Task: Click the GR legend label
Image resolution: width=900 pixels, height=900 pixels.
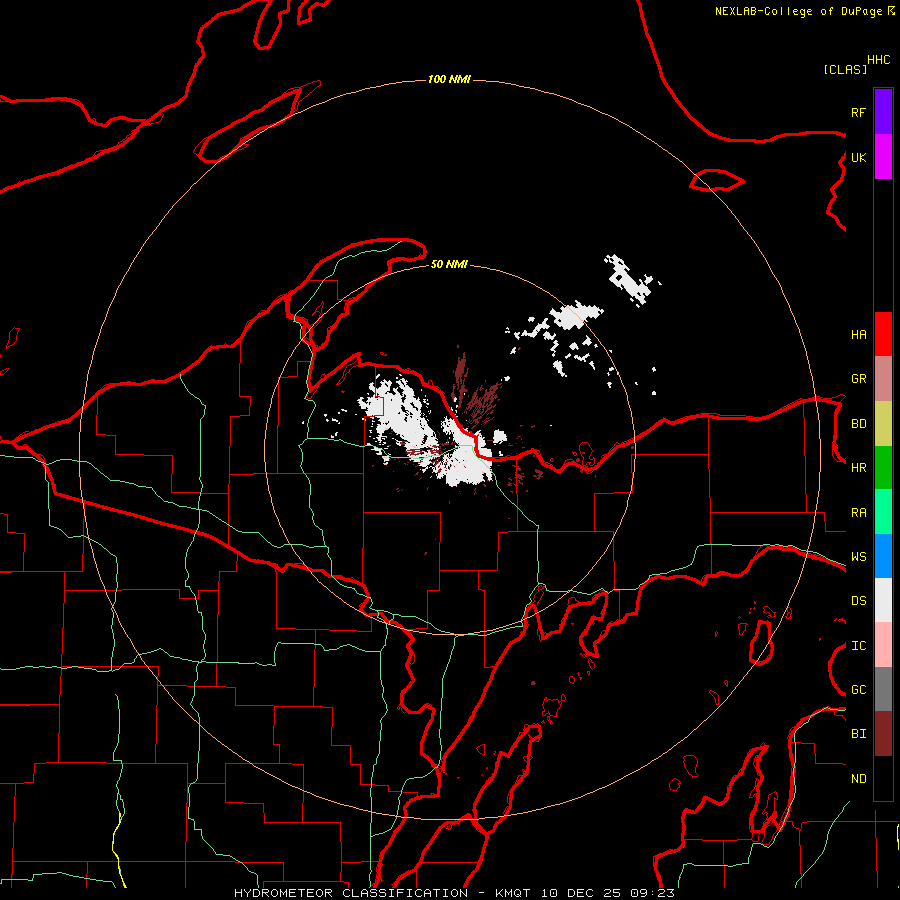Action: coord(858,379)
